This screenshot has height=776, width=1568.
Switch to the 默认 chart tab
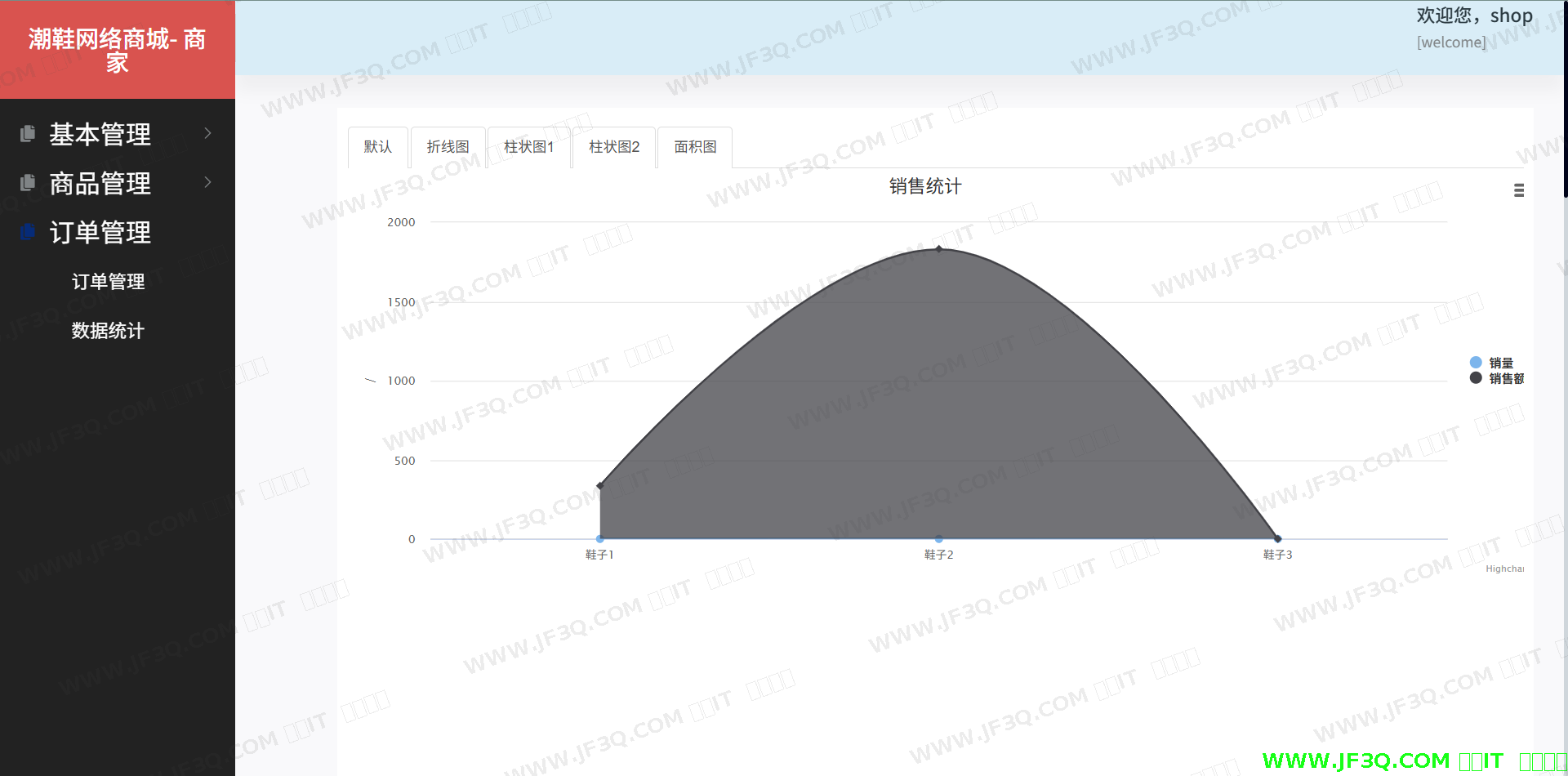(x=377, y=147)
